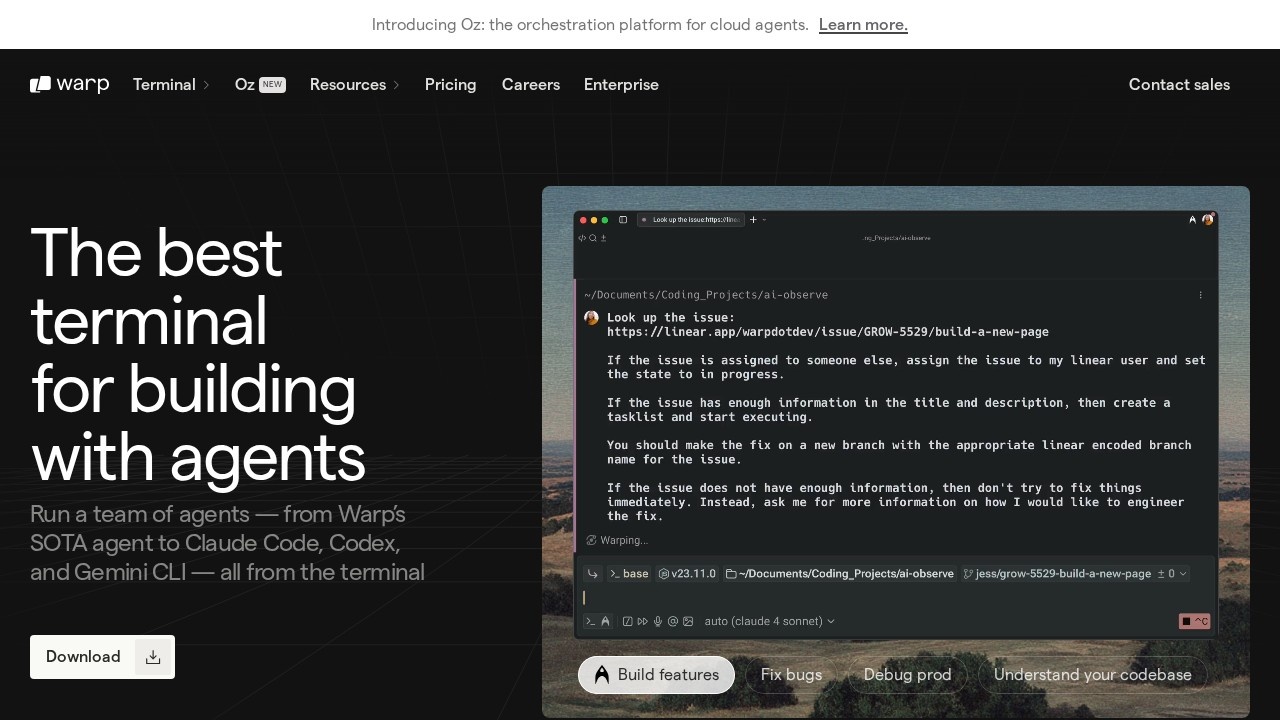The image size is (1280, 720).
Task: Click the Warp logo in the navbar
Action: click(x=69, y=85)
